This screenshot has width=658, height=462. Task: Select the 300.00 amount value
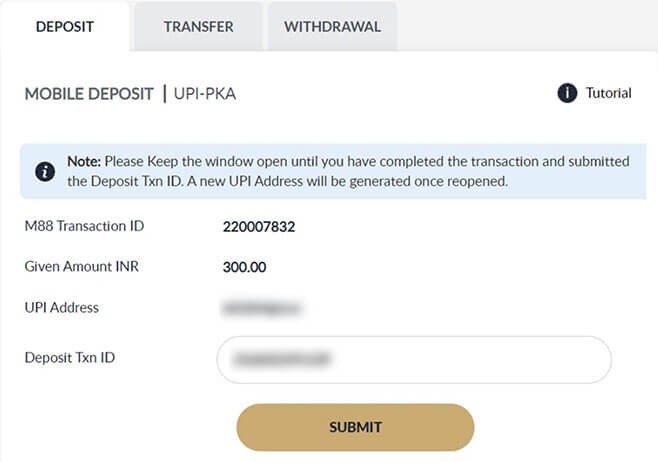click(x=245, y=267)
